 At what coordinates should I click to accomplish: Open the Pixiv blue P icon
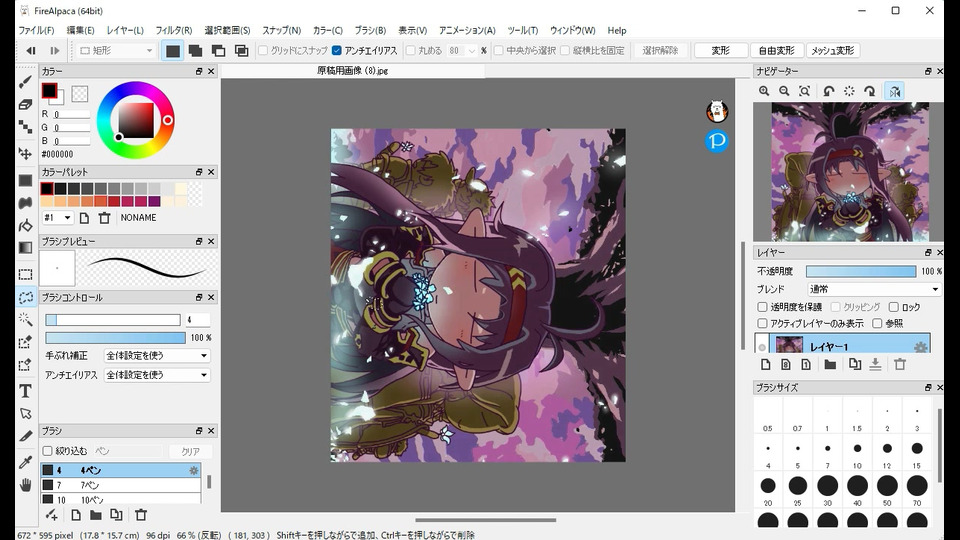[x=717, y=141]
